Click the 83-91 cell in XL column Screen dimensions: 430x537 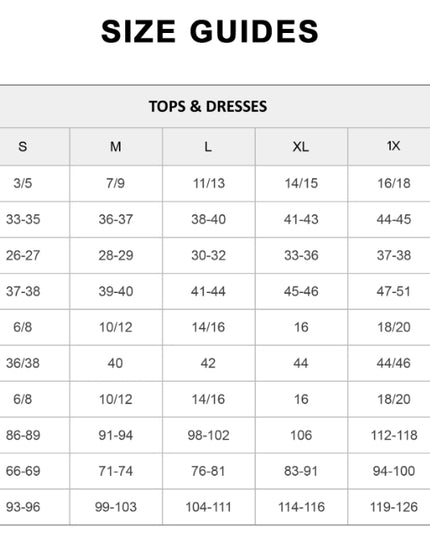point(301,471)
